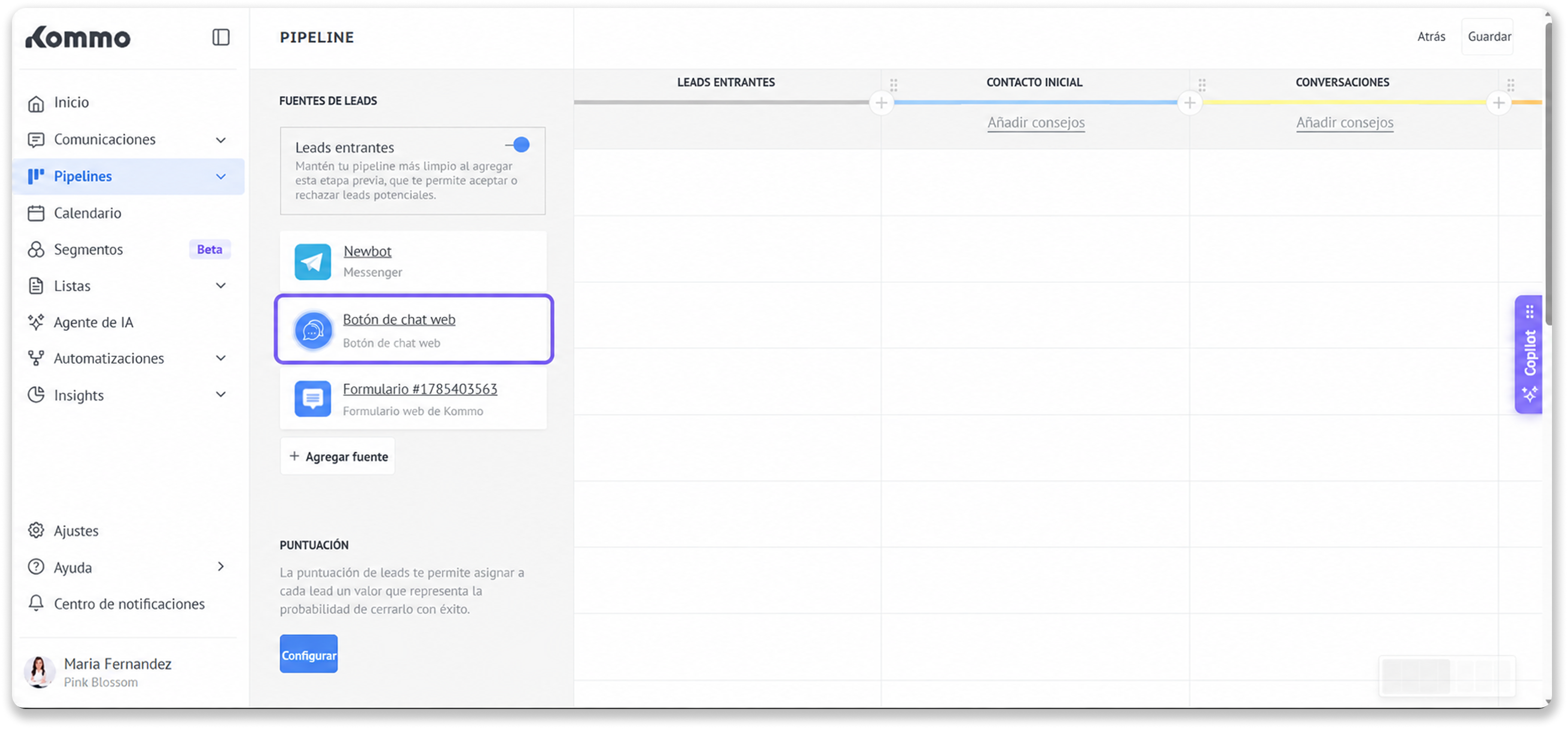This screenshot has height=729, width=1568.
Task: Select the Leads Entrantes column header
Action: (726, 82)
